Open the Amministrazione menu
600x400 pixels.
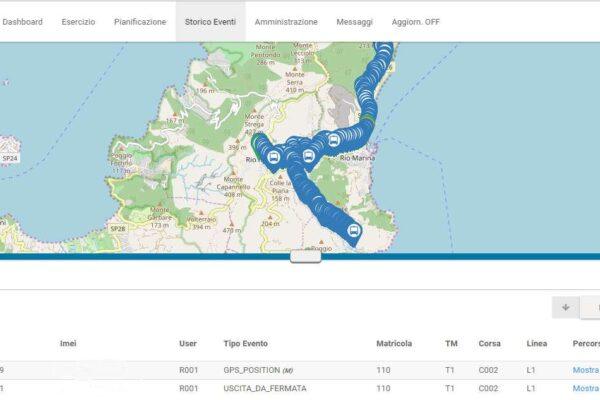(x=286, y=21)
